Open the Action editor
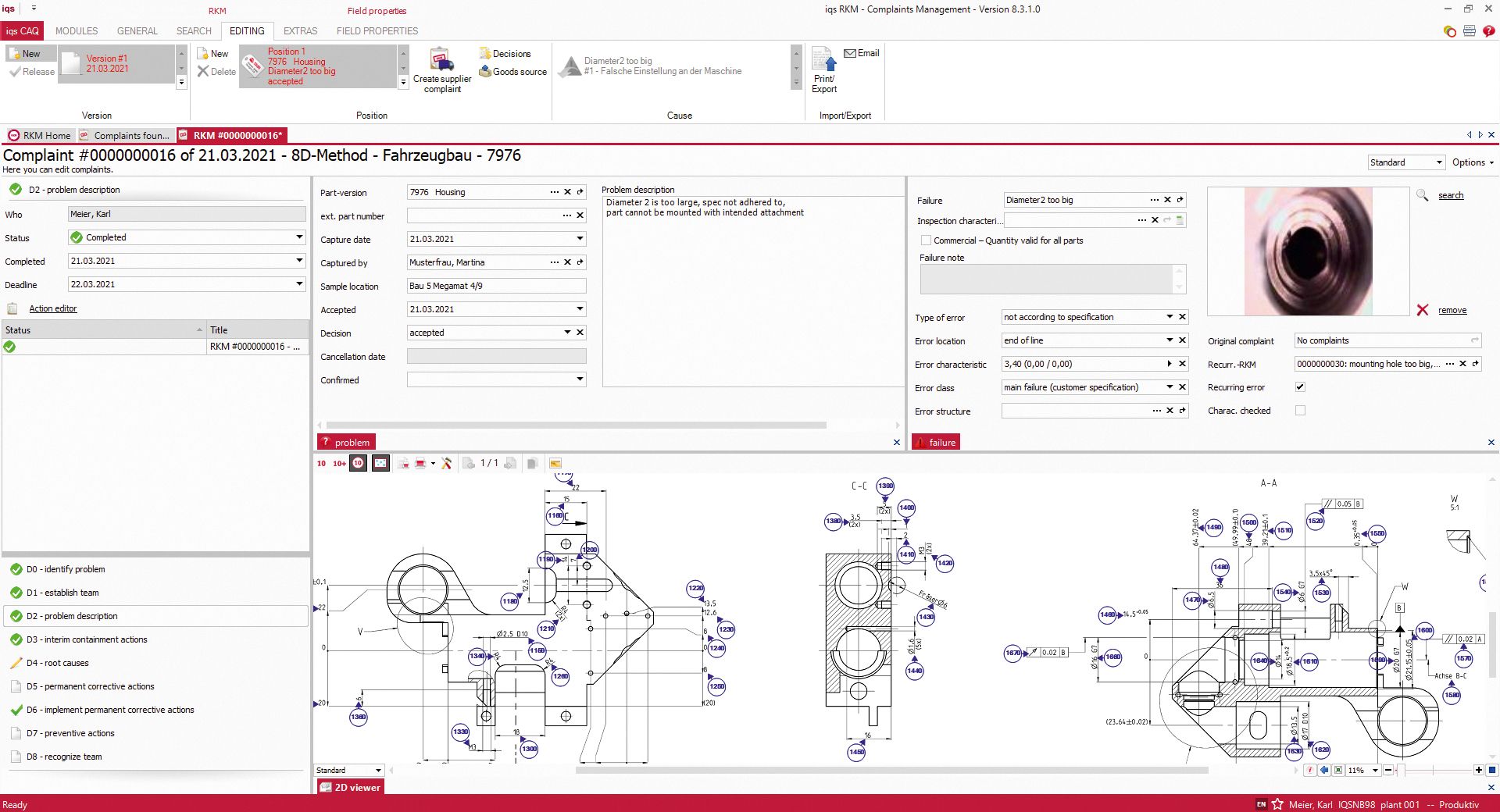 (52, 308)
